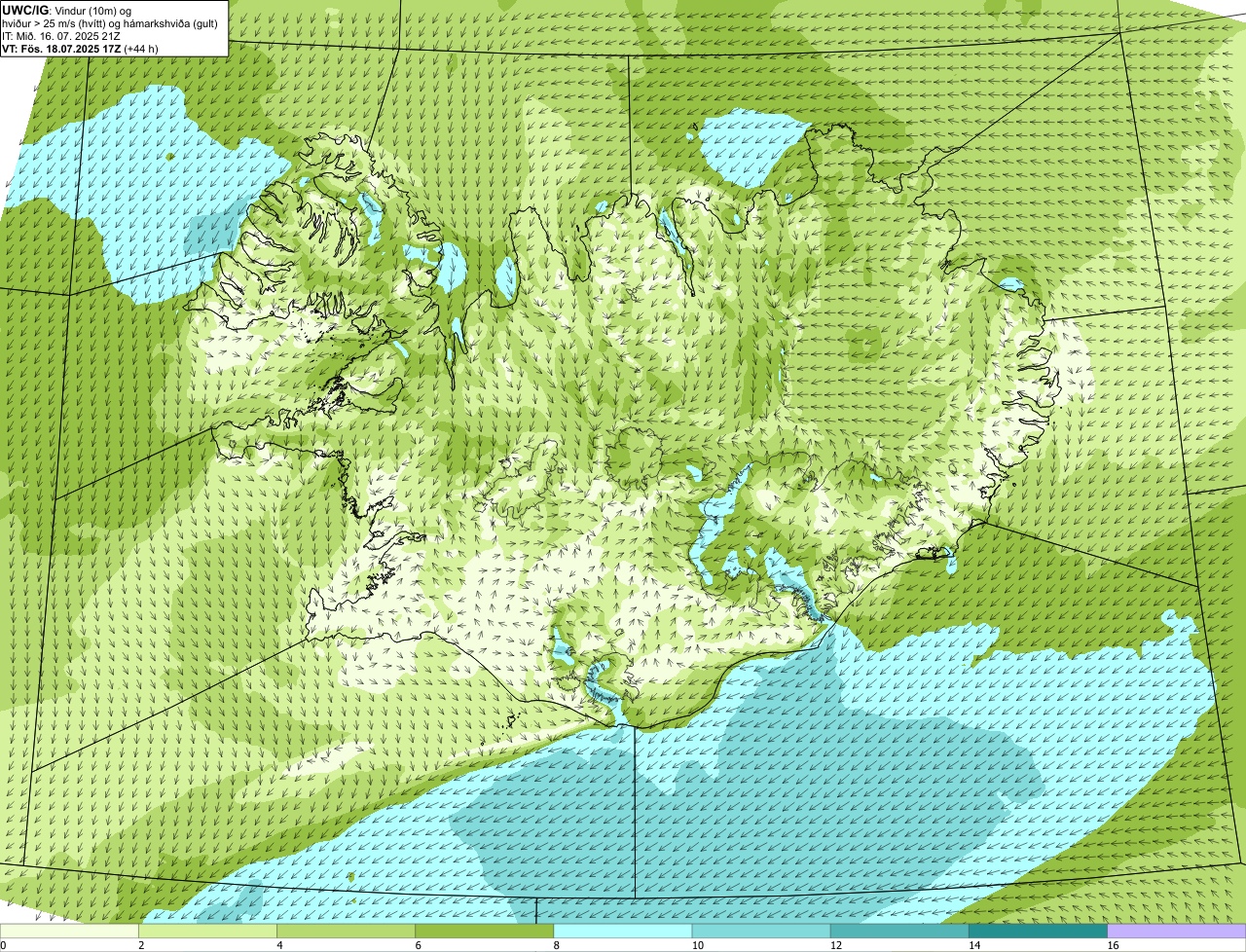Click the 'VT: Fös. 18.07.2025 17Z (+44 h)' line
The width and height of the screenshot is (1246, 952).
80,49
